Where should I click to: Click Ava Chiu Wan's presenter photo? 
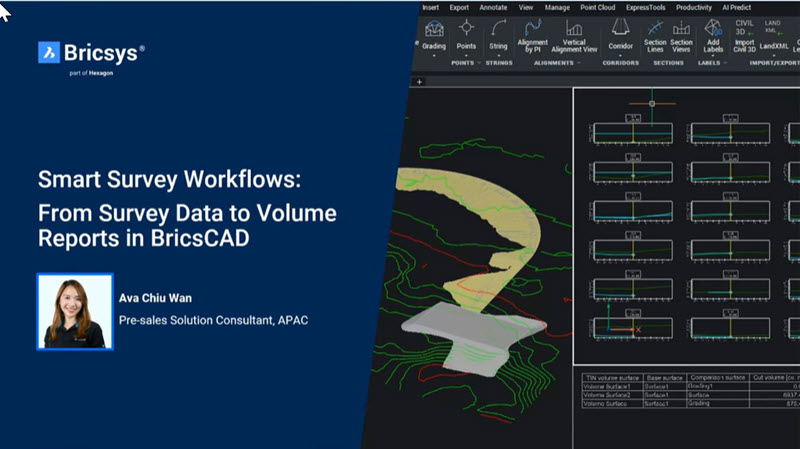click(x=75, y=312)
